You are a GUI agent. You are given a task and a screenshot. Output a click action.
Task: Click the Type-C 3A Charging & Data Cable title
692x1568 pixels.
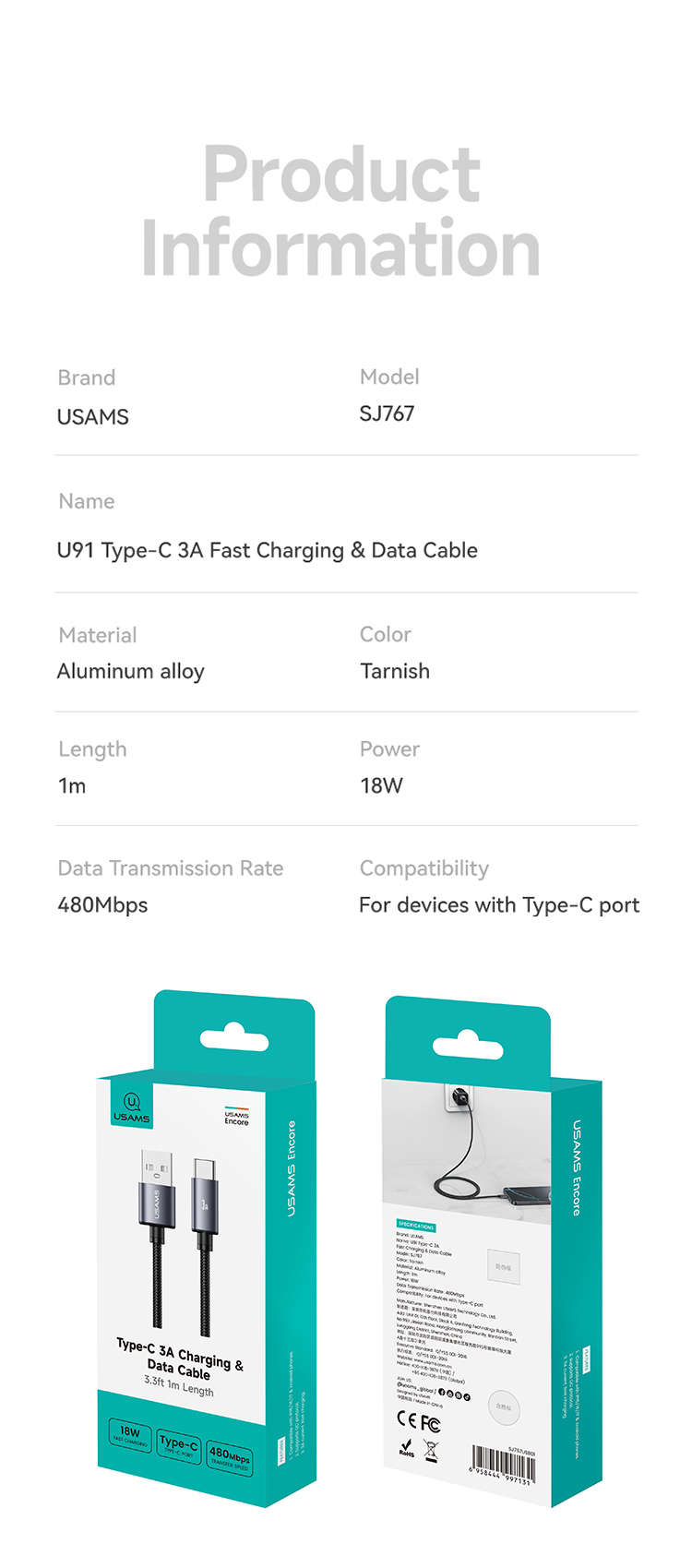click(x=180, y=1358)
